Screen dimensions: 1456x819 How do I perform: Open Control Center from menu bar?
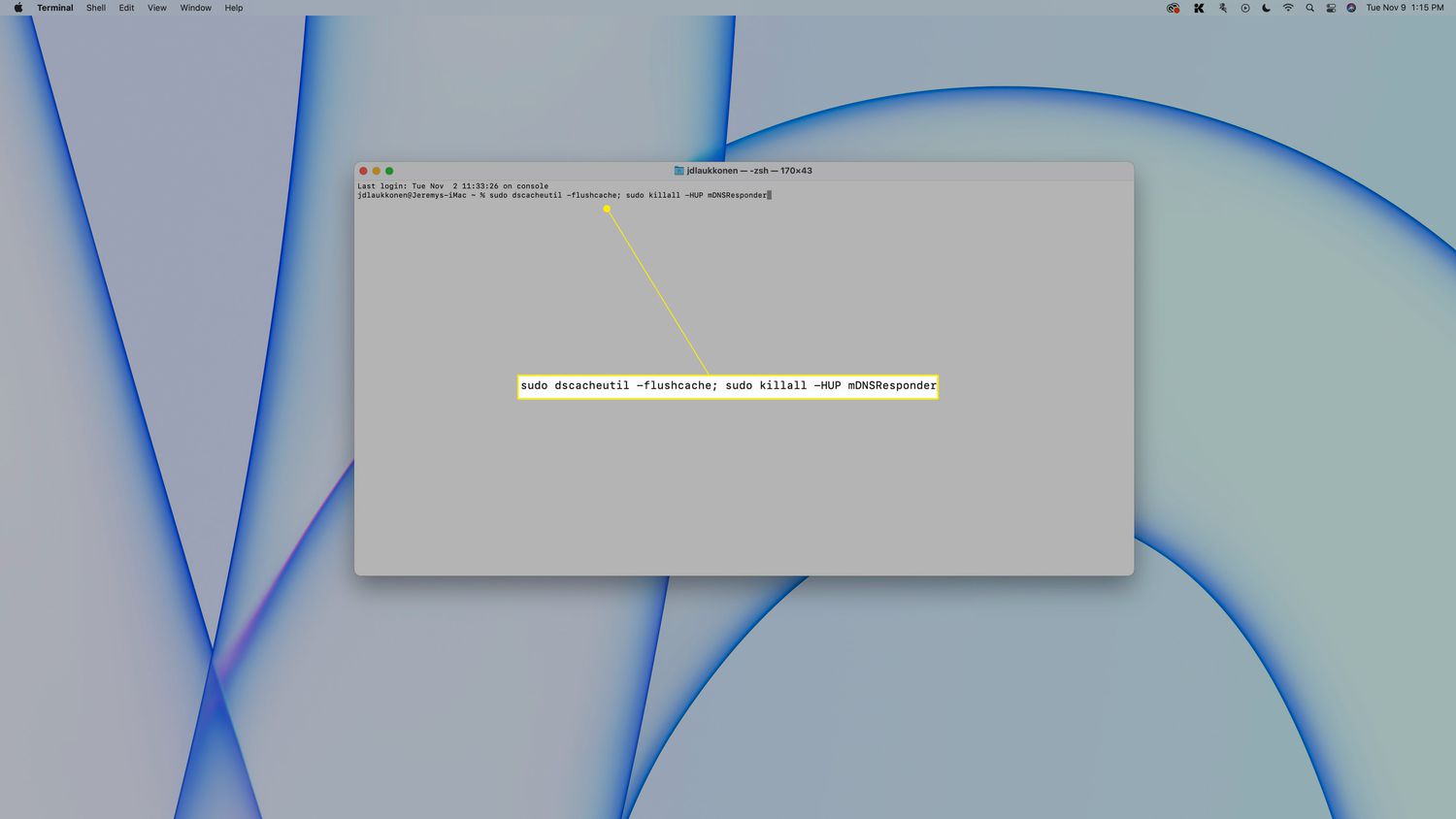(x=1331, y=8)
